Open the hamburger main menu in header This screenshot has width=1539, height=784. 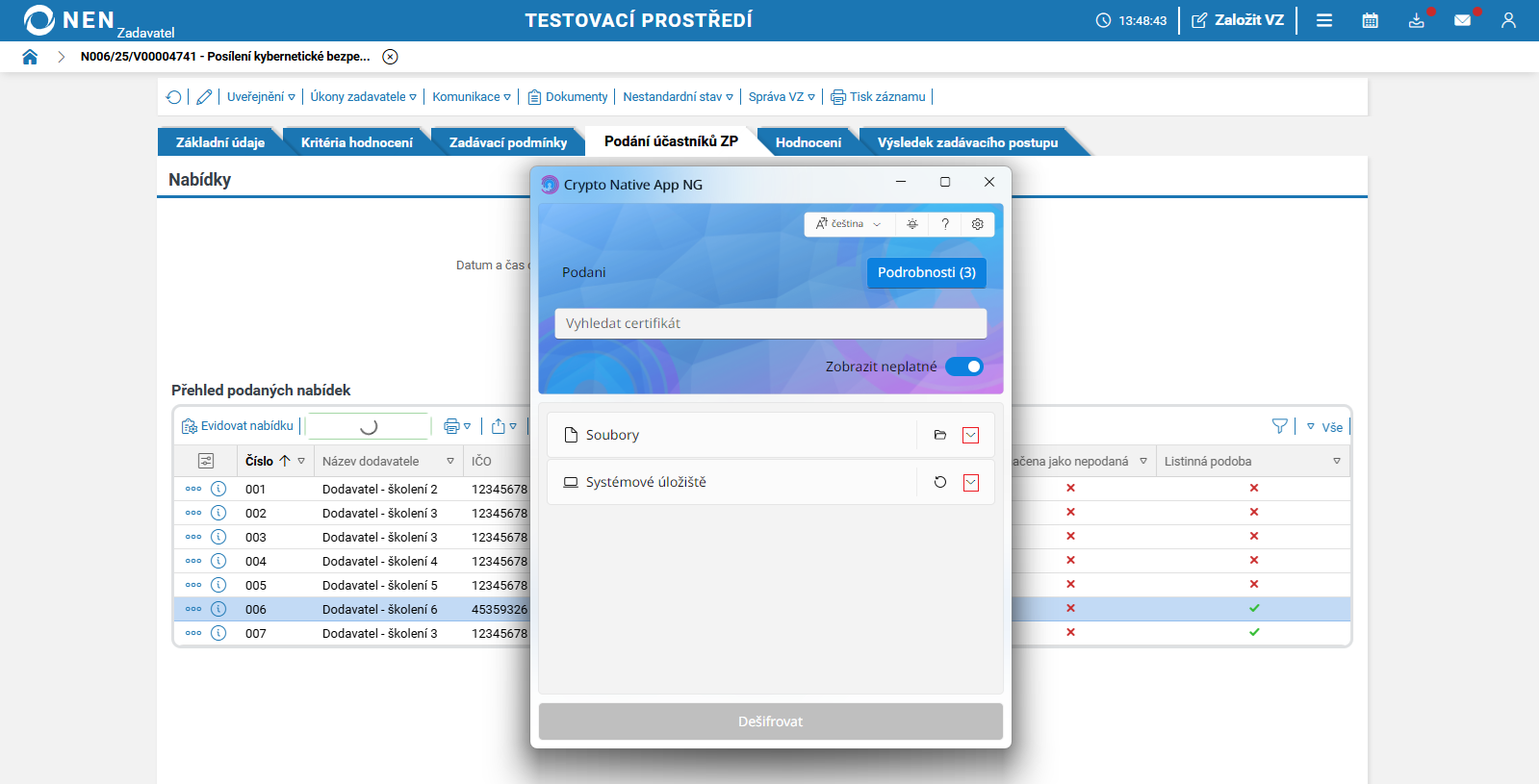tap(1324, 20)
